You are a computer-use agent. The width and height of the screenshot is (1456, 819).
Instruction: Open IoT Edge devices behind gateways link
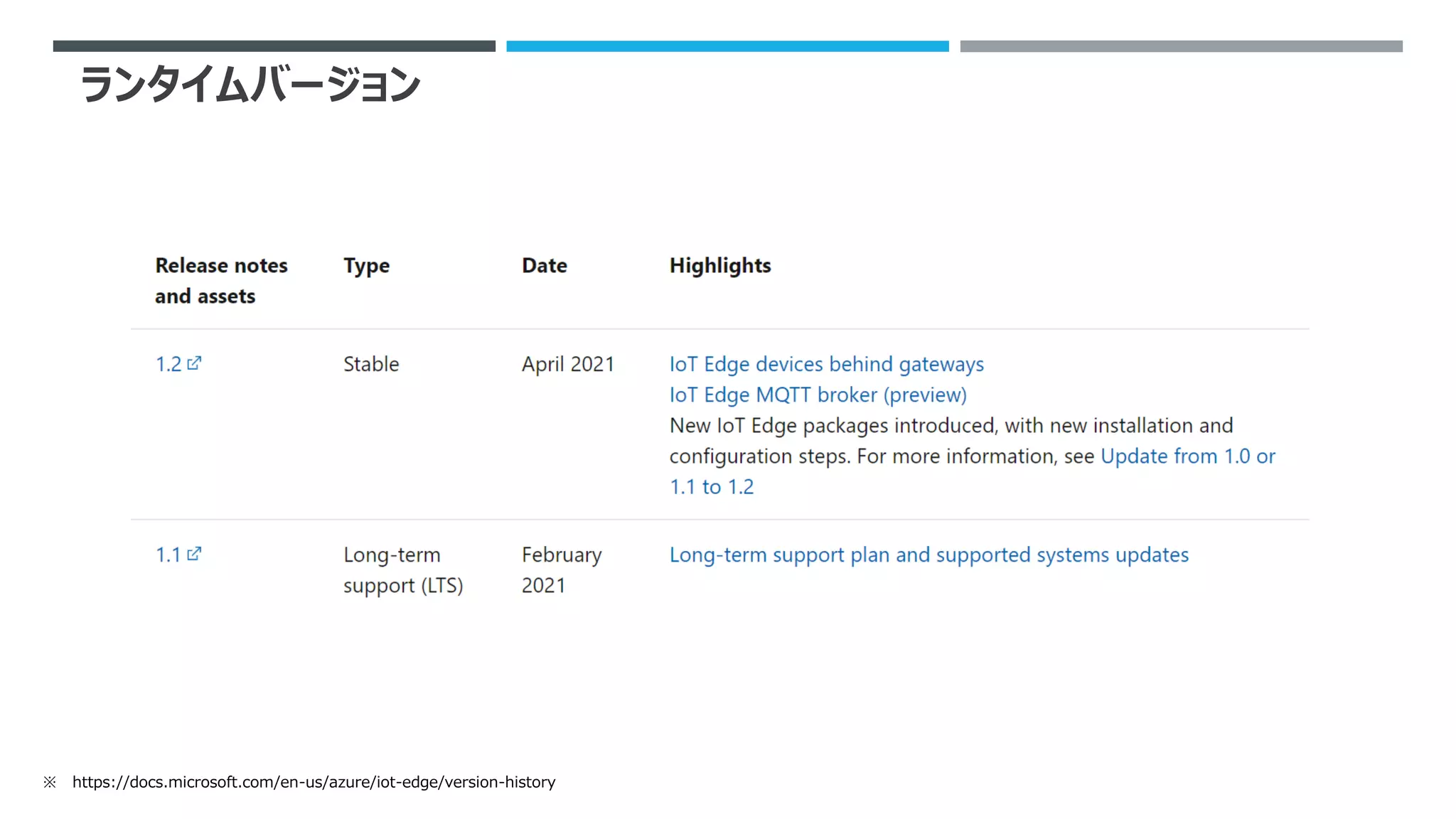[x=827, y=364]
